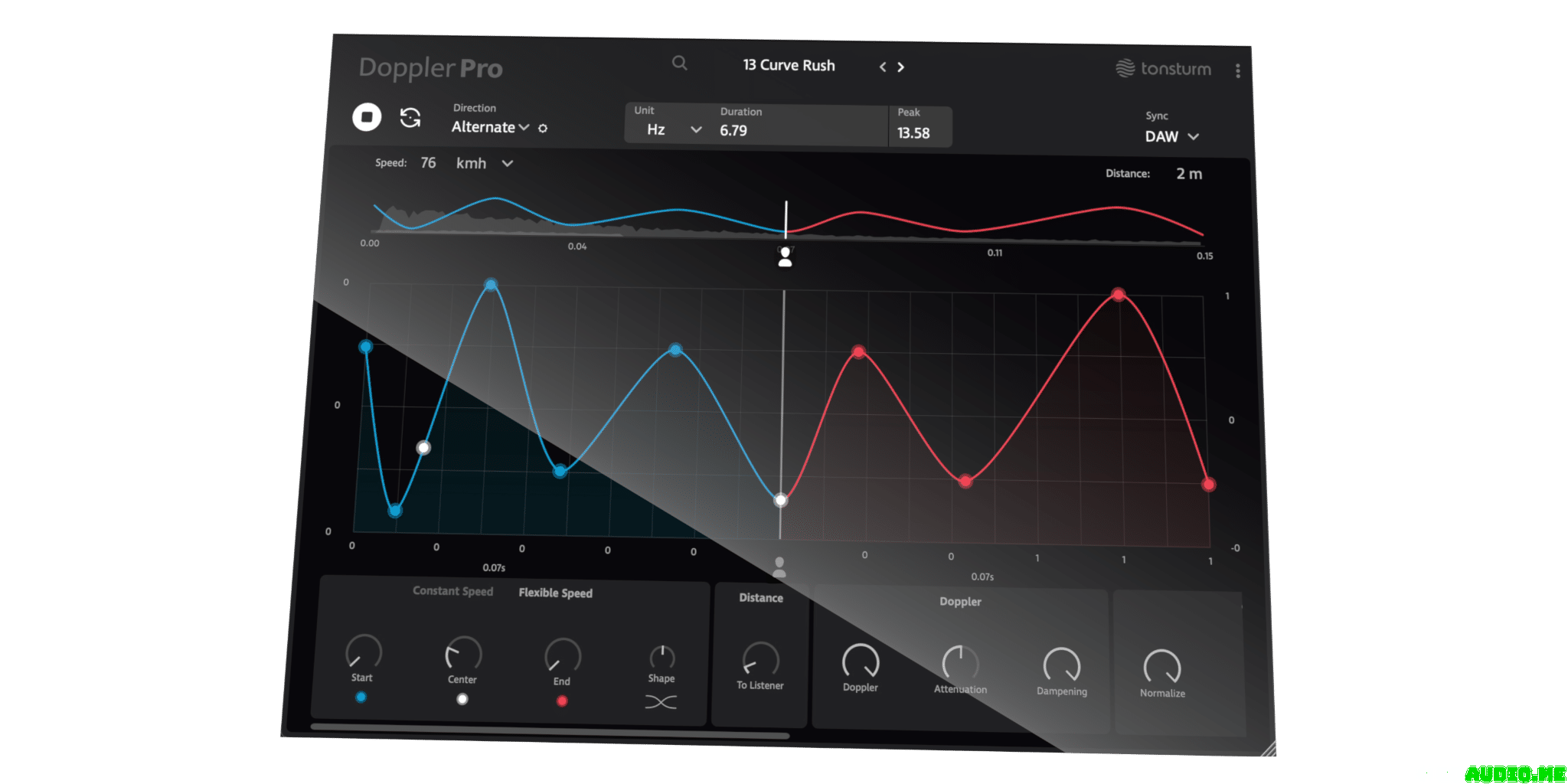Click the curve shape crossing icon

(661, 702)
